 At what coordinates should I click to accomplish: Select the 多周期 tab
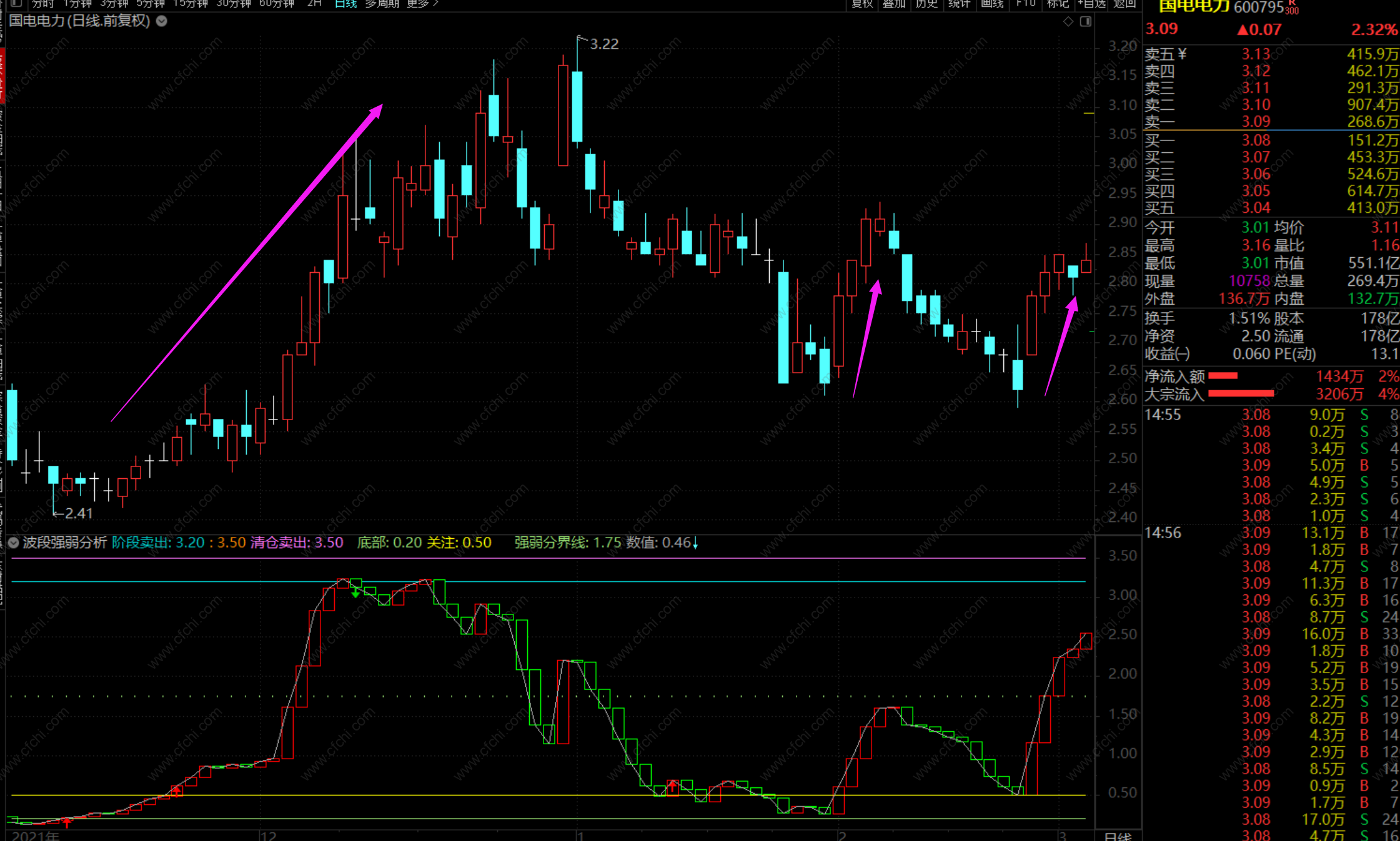pyautogui.click(x=382, y=4)
